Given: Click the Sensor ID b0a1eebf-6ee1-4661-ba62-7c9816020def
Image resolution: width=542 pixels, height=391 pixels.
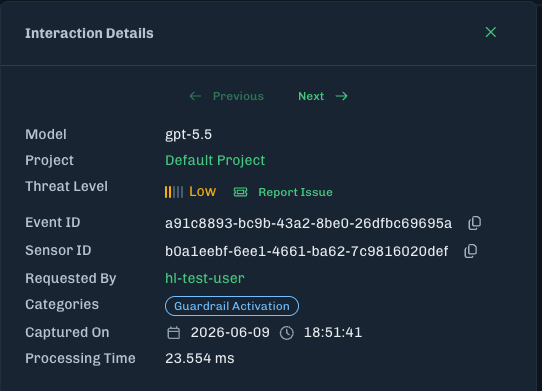Looking at the screenshot, I should click(x=307, y=251).
